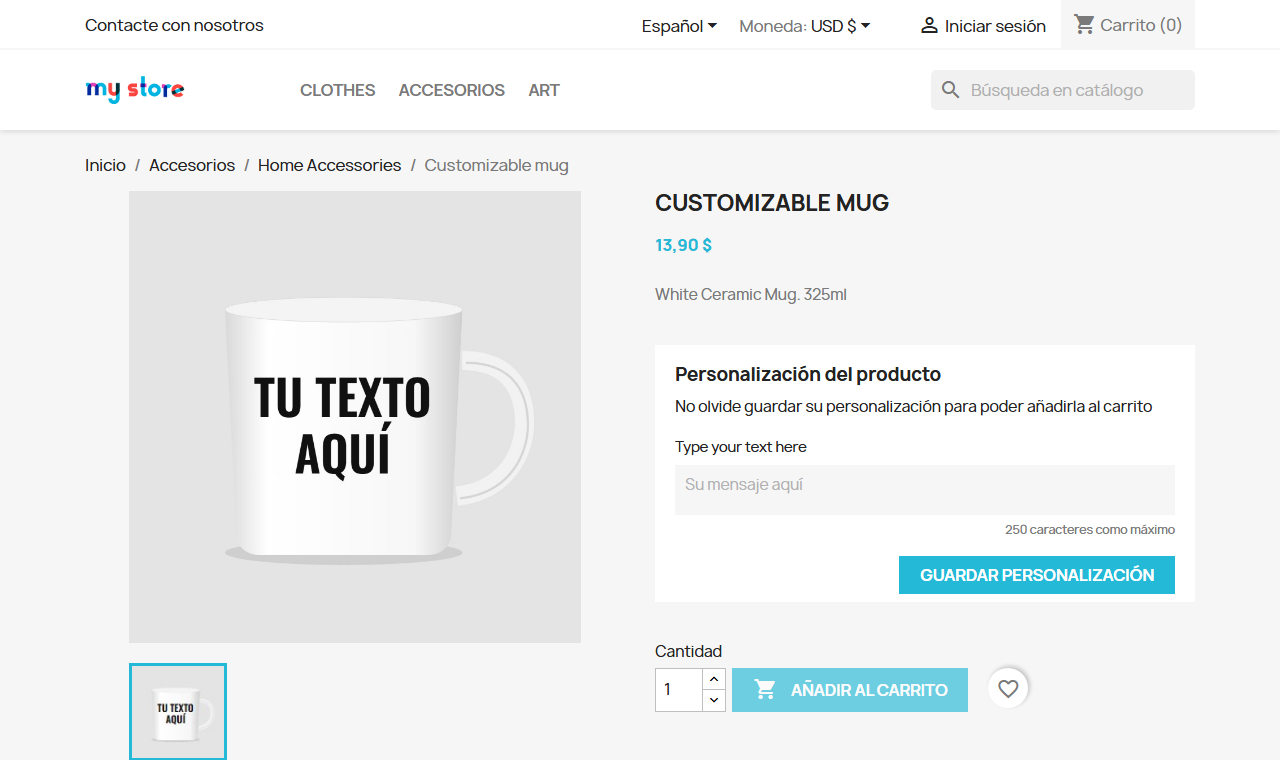Click the main mug product image
This screenshot has width=1280, height=760.
(x=355, y=417)
